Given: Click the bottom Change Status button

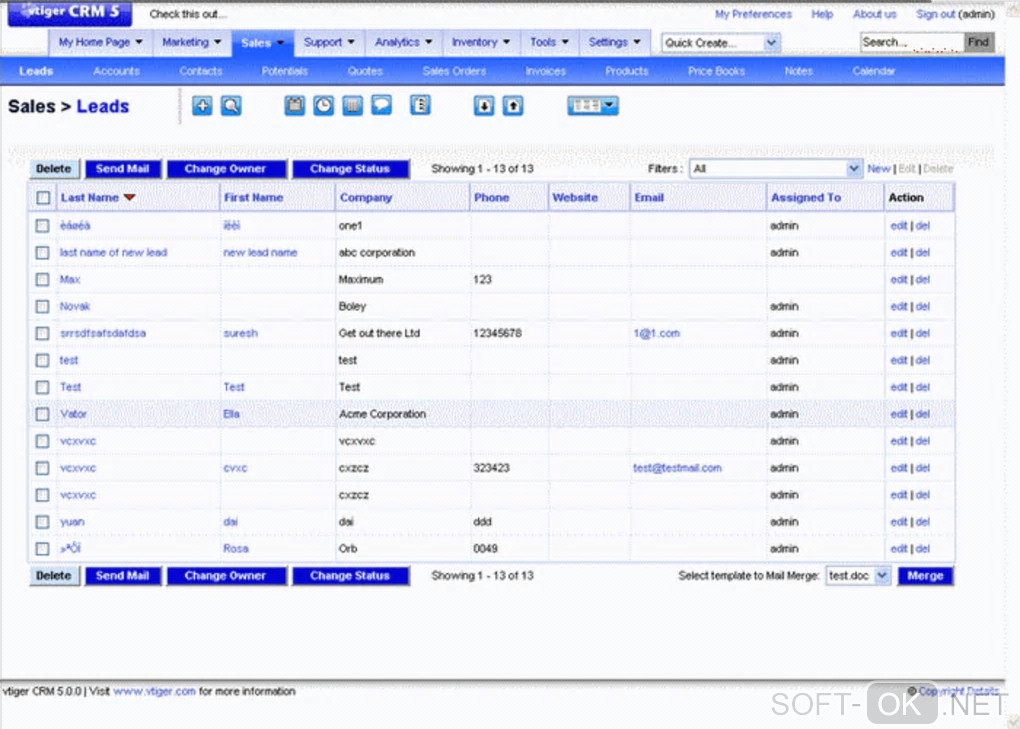Looking at the screenshot, I should (350, 576).
